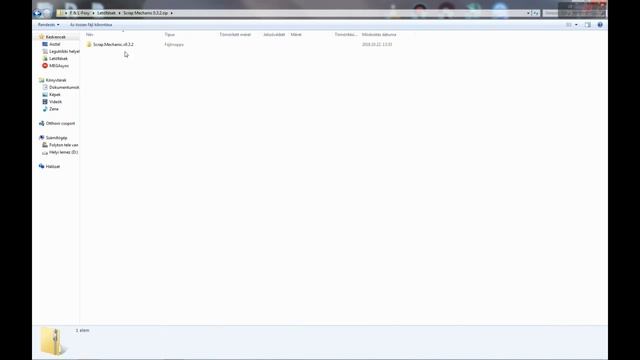Click Az összes fájl kibontása button

[x=91, y=25]
